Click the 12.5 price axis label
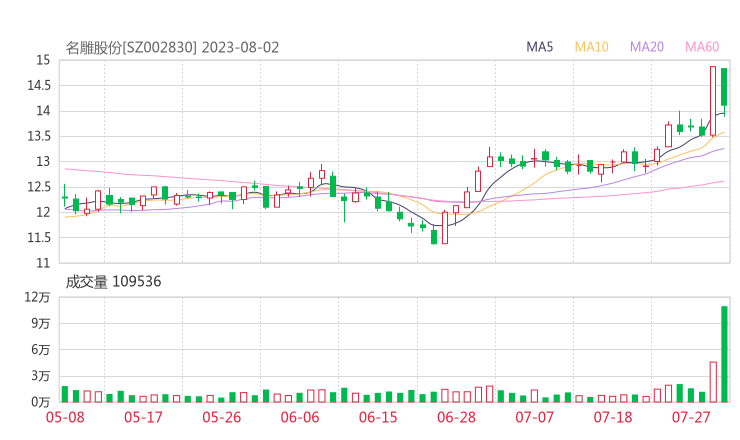Image resolution: width=740 pixels, height=440 pixels. tap(39, 187)
